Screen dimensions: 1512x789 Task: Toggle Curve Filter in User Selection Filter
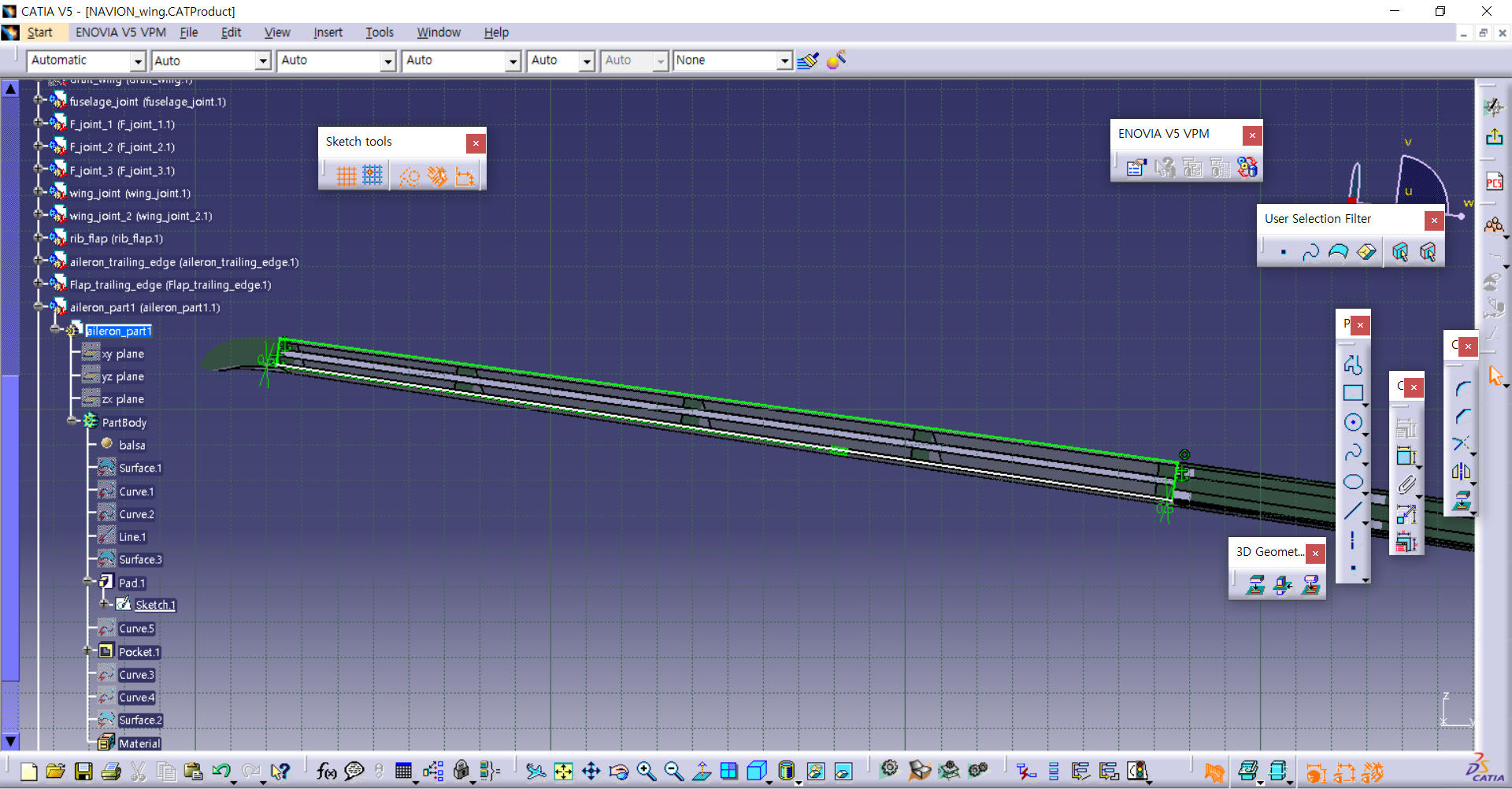(1310, 252)
